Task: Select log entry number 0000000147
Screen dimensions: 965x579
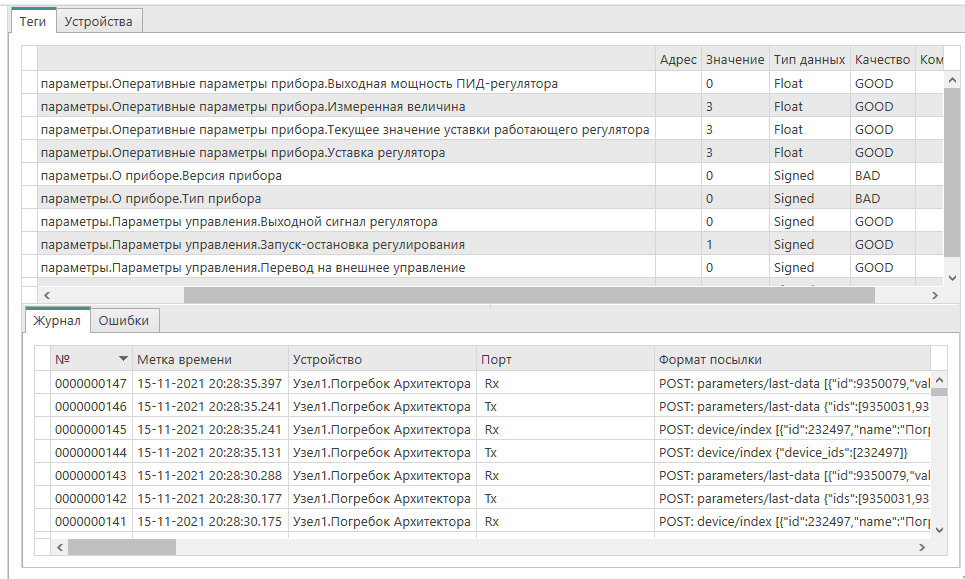Action: 91,383
